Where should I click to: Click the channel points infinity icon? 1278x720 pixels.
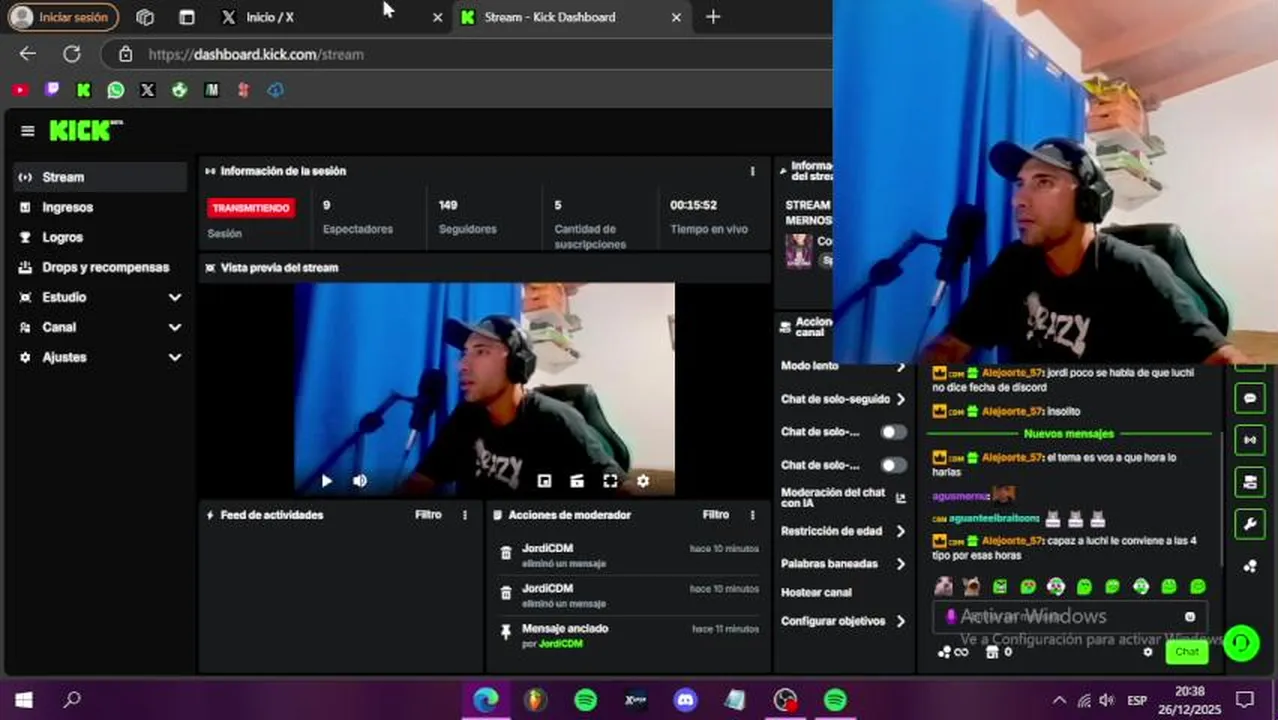click(952, 652)
